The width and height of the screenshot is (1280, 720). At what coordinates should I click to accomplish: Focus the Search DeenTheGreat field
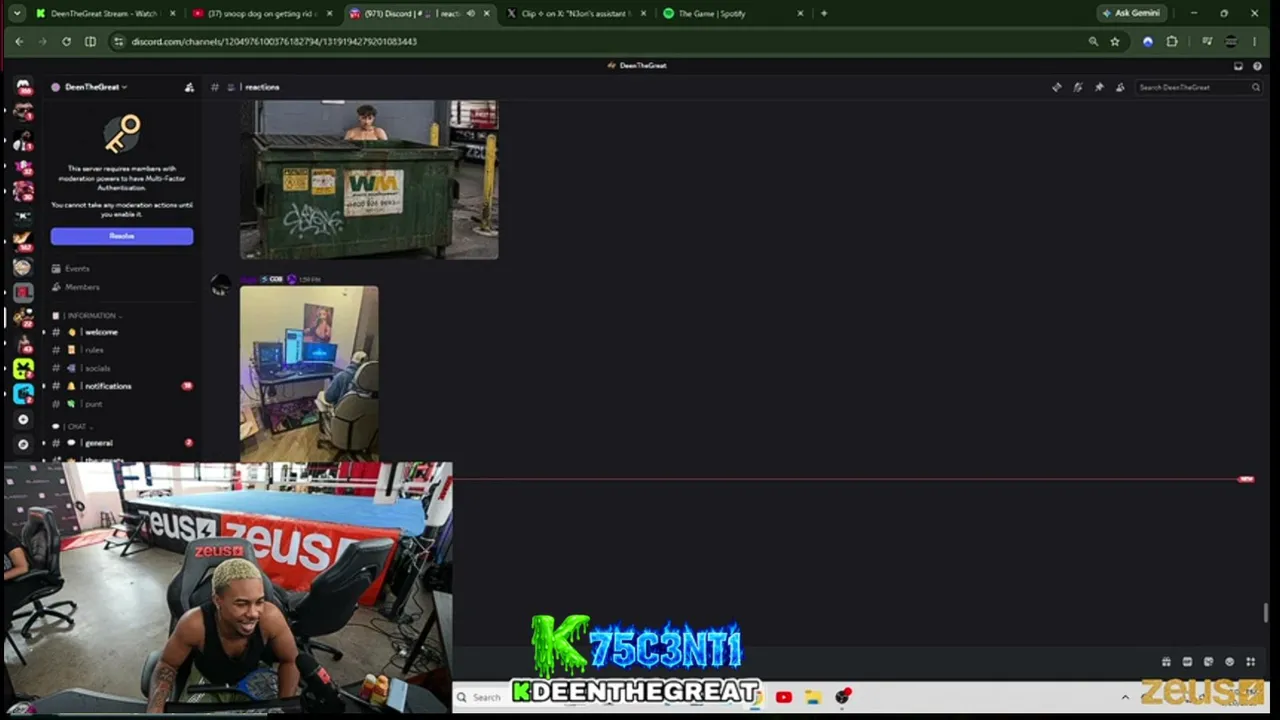click(x=1198, y=87)
